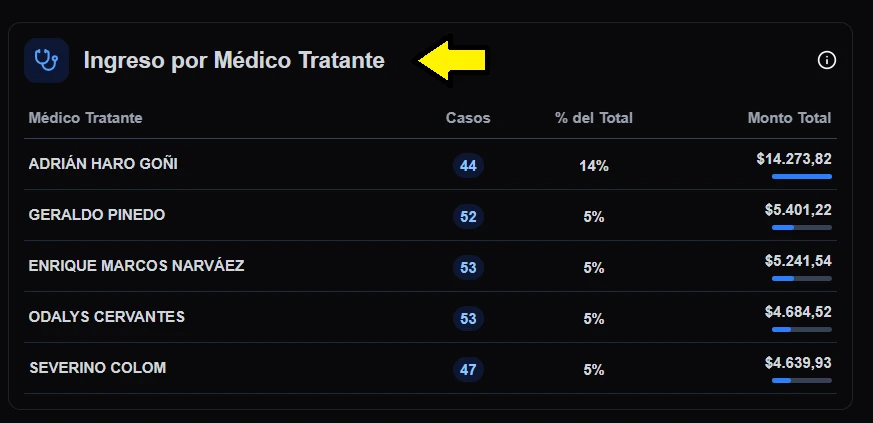This screenshot has width=873, height=423.
Task: Click the % del Total header
Action: [594, 118]
